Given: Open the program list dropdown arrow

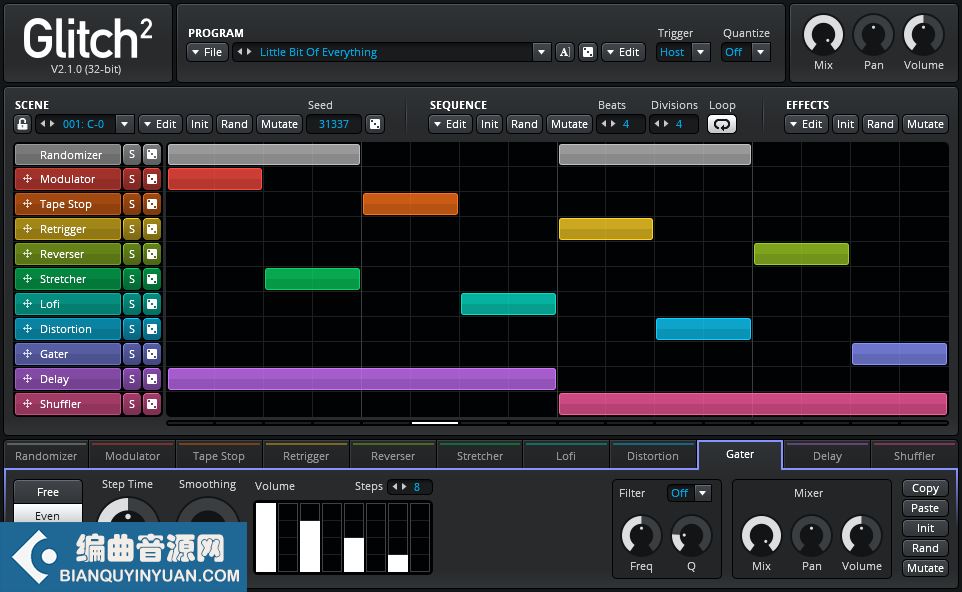Looking at the screenshot, I should pyautogui.click(x=541, y=52).
